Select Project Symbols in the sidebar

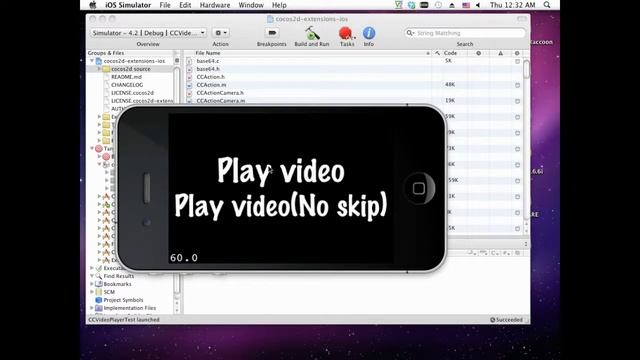click(123, 300)
